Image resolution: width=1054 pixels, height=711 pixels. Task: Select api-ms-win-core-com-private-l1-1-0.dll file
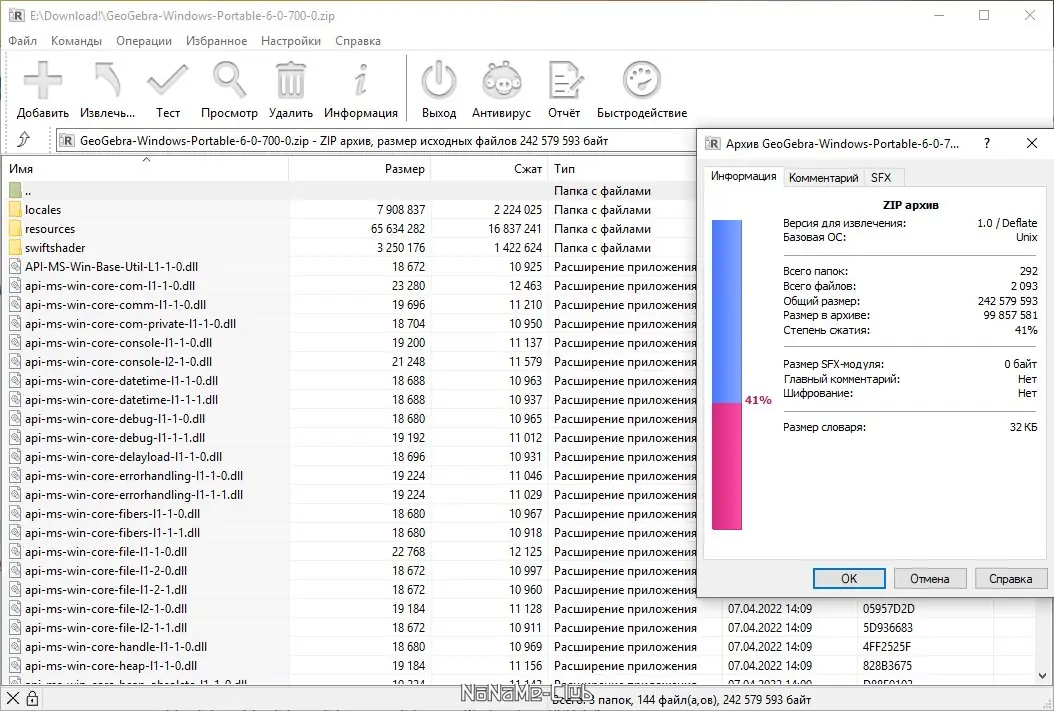pos(130,323)
